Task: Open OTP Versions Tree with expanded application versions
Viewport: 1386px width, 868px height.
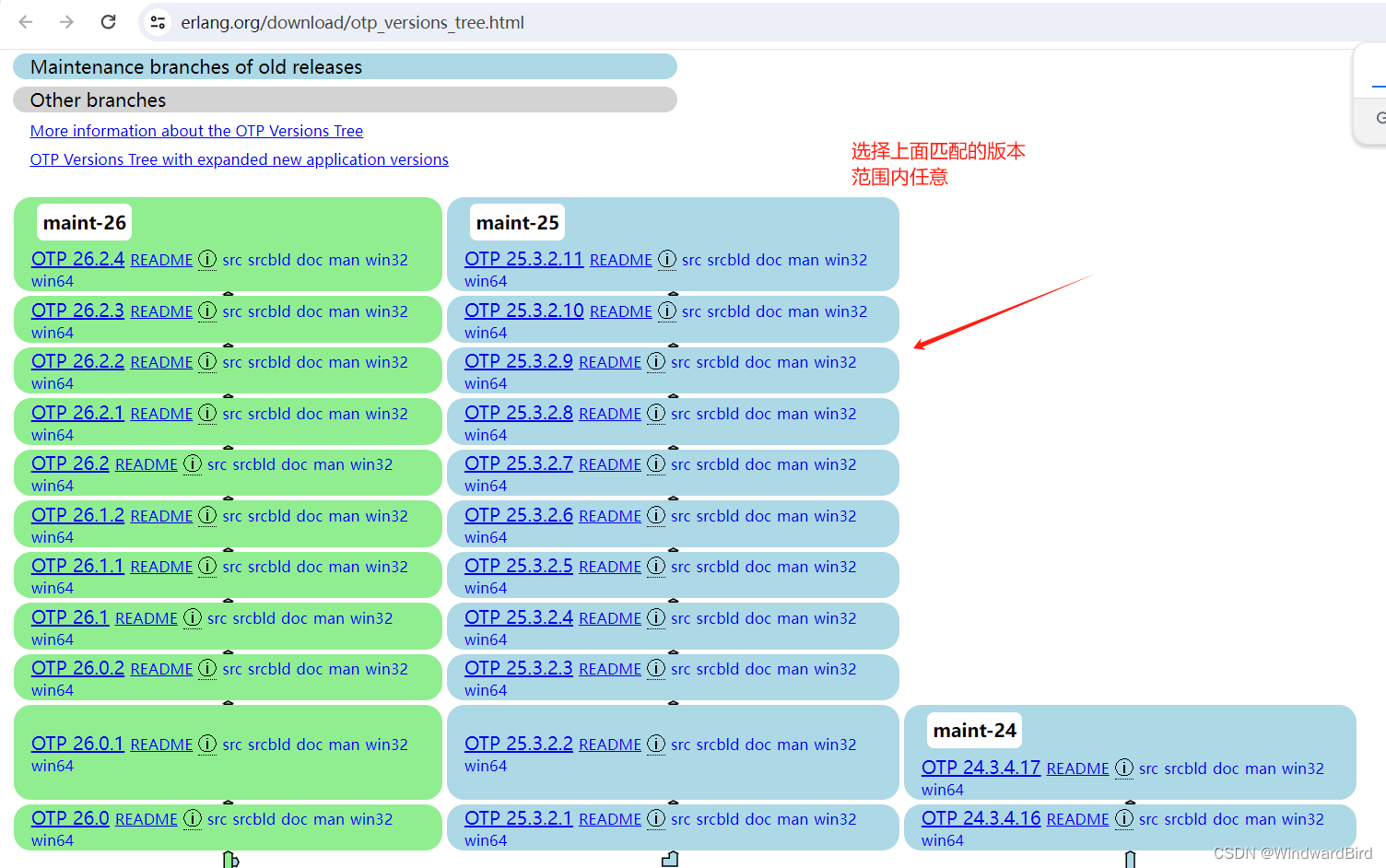Action: pyautogui.click(x=240, y=159)
